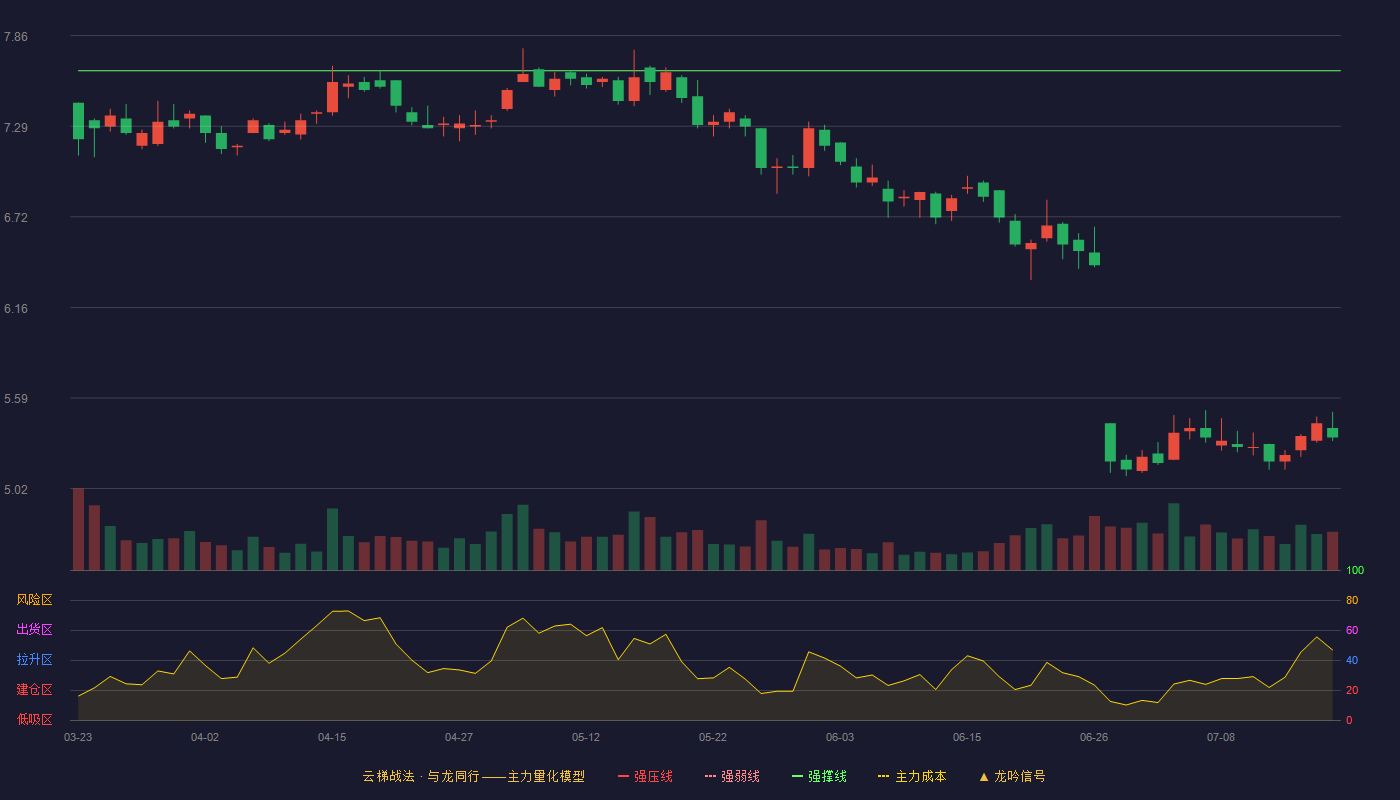
Task: Click the 低吸区 zone label
Action: [x=34, y=719]
